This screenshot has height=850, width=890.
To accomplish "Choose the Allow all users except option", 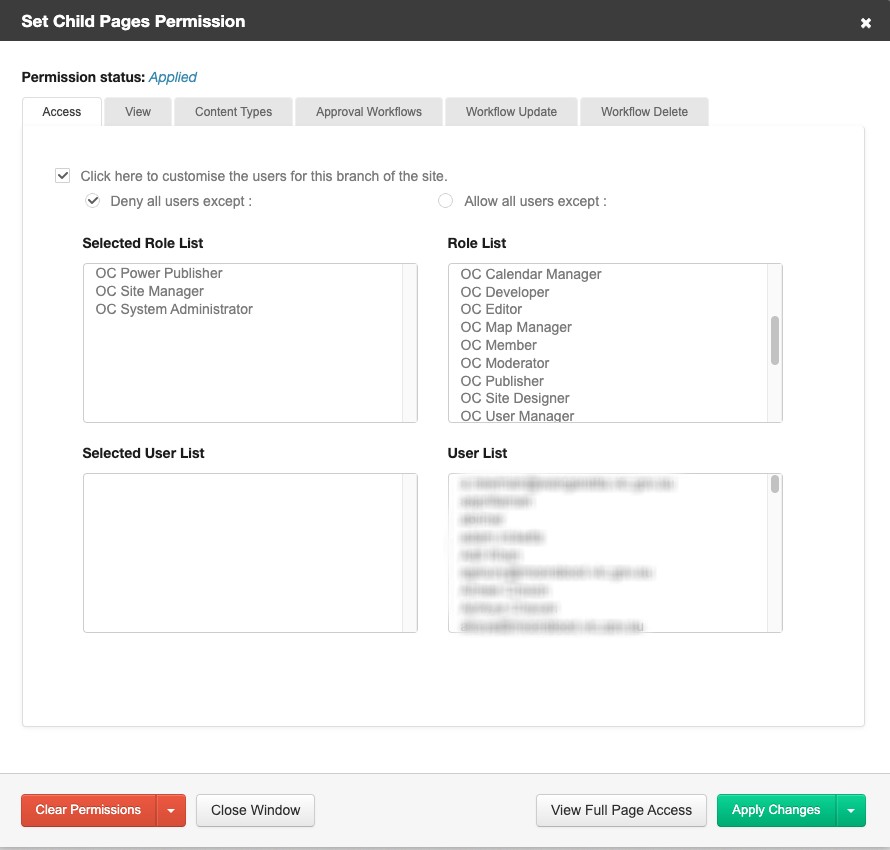I will (445, 200).
